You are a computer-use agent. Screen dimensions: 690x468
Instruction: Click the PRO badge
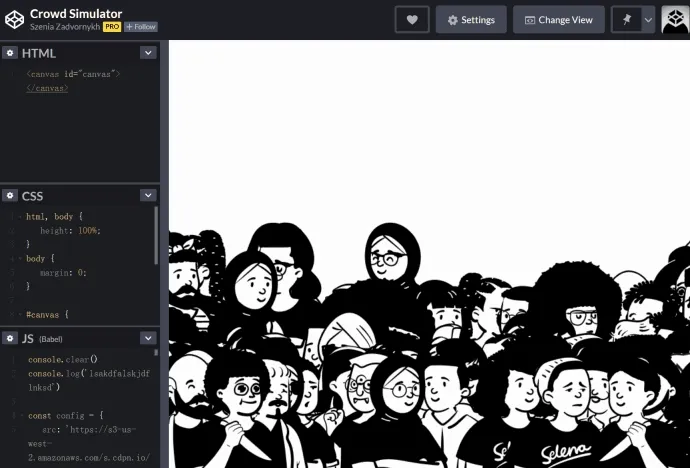pyautogui.click(x=112, y=27)
